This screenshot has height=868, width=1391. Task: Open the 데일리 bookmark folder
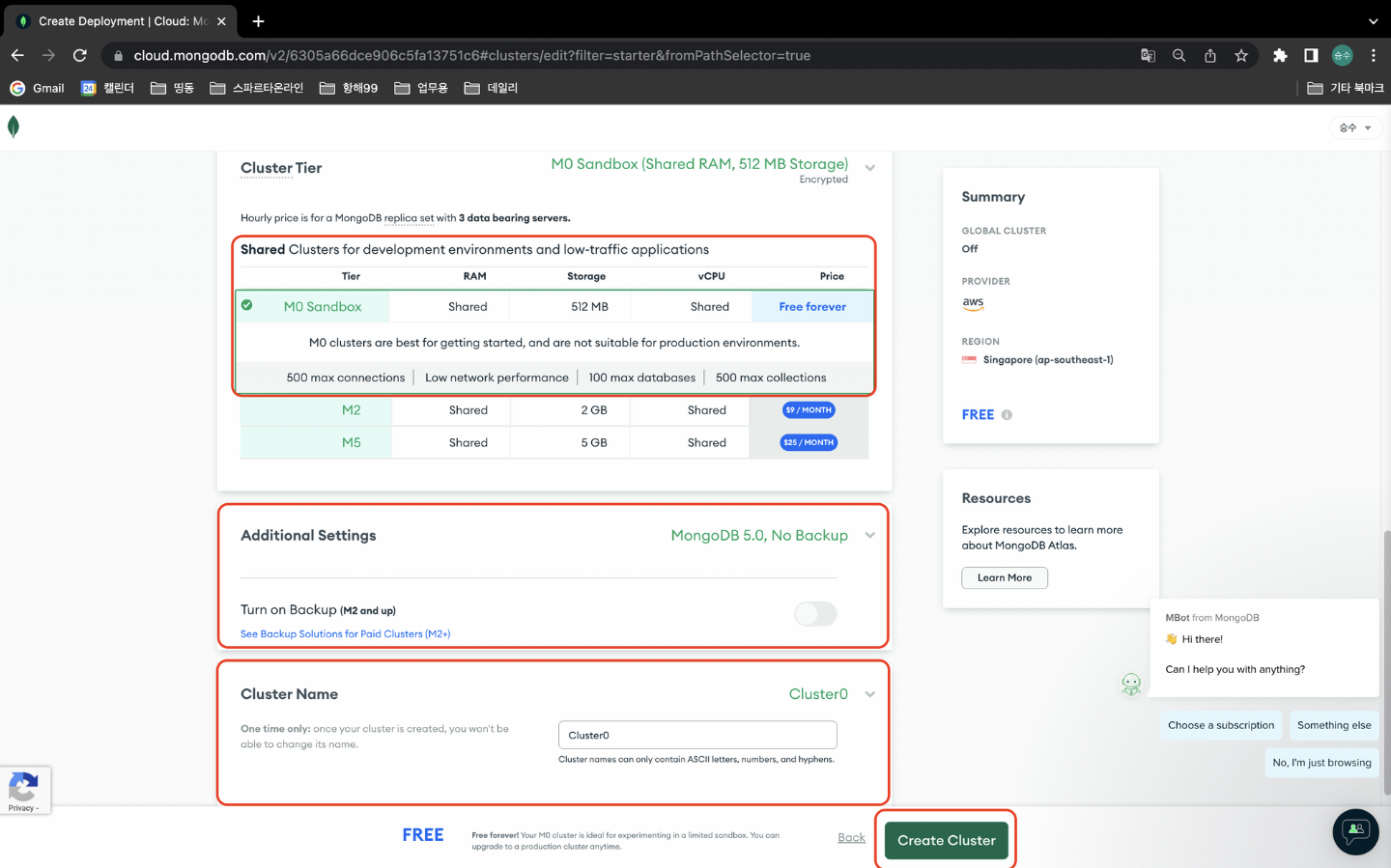[x=491, y=88]
